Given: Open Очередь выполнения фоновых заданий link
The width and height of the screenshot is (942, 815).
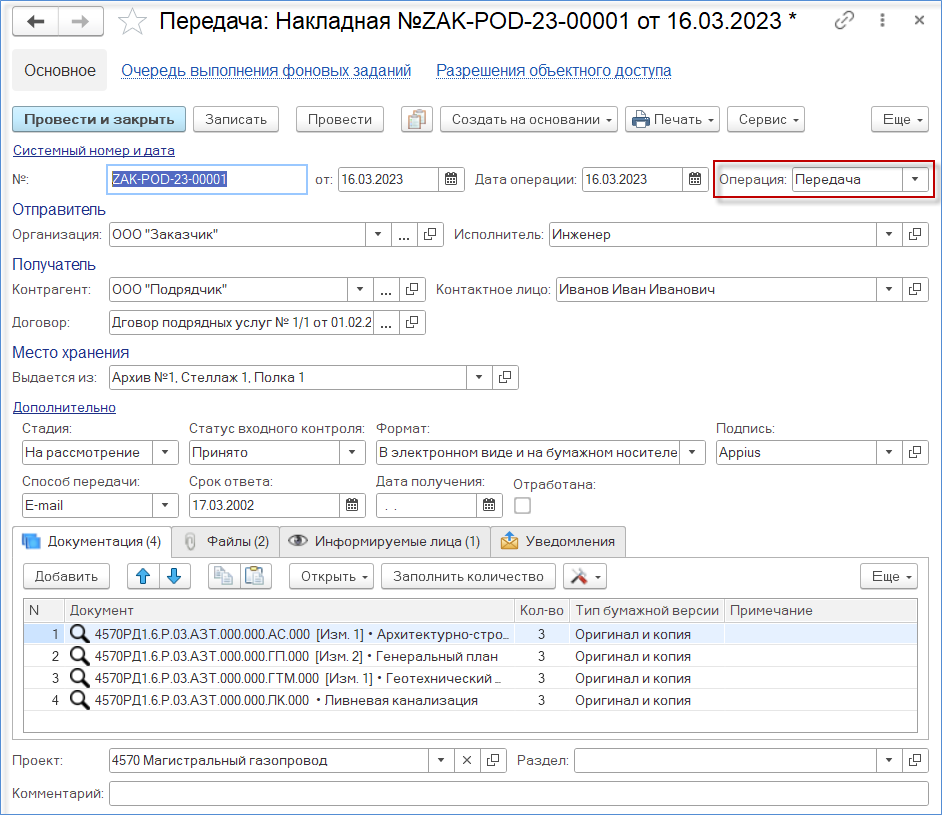Looking at the screenshot, I should click(x=266, y=70).
